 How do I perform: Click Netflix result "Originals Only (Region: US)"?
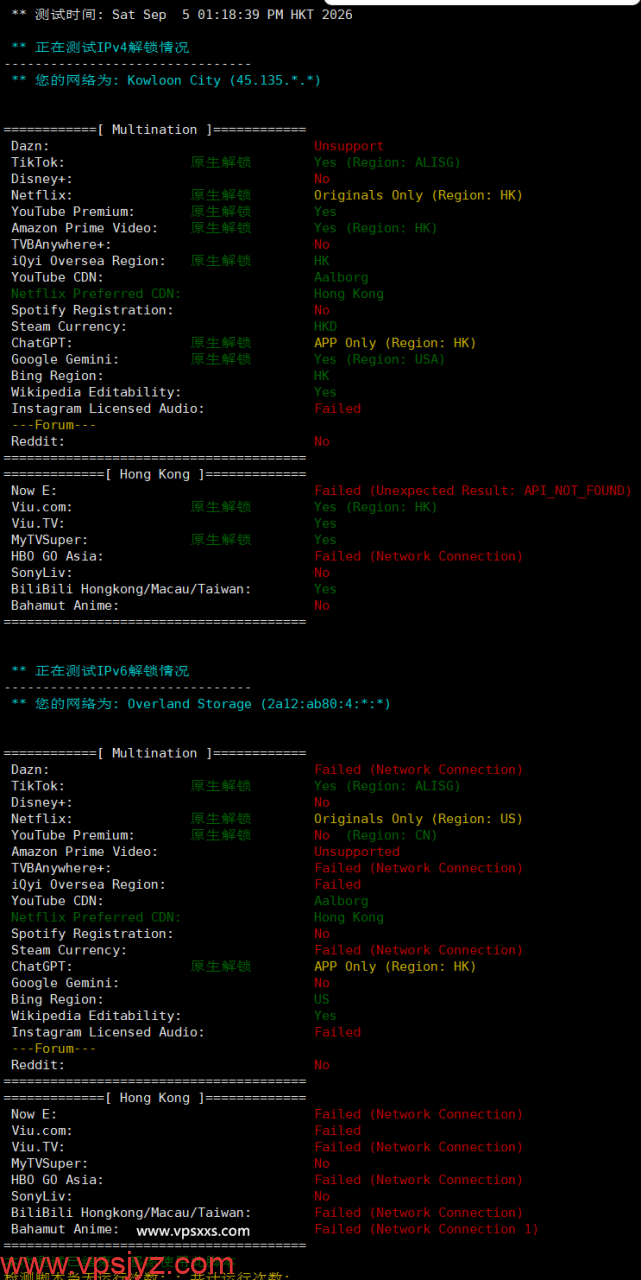coord(418,819)
